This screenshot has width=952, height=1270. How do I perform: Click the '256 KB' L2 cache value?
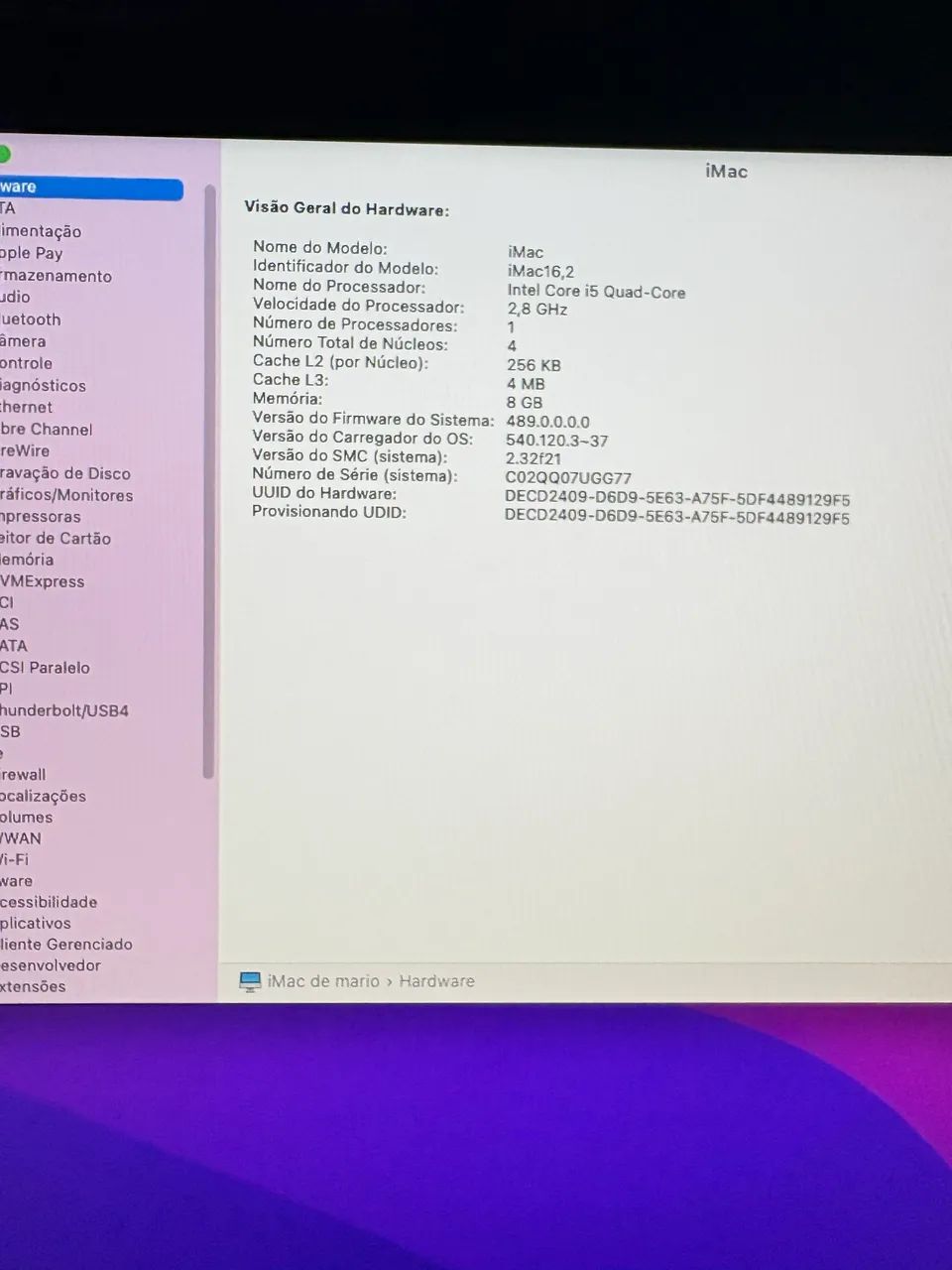pyautogui.click(x=534, y=365)
